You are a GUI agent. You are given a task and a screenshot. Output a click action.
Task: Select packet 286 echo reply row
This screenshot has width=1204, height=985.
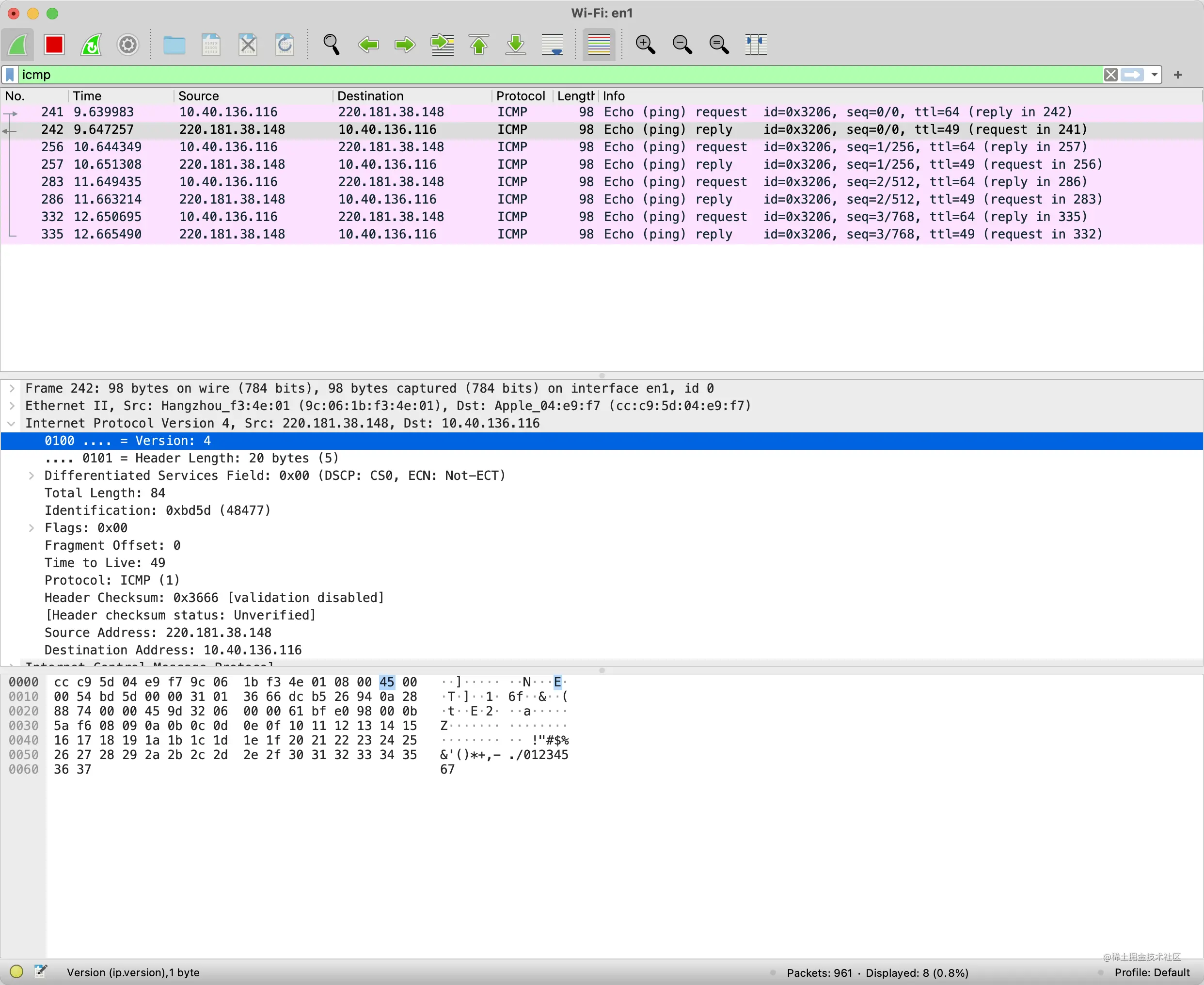click(x=602, y=200)
